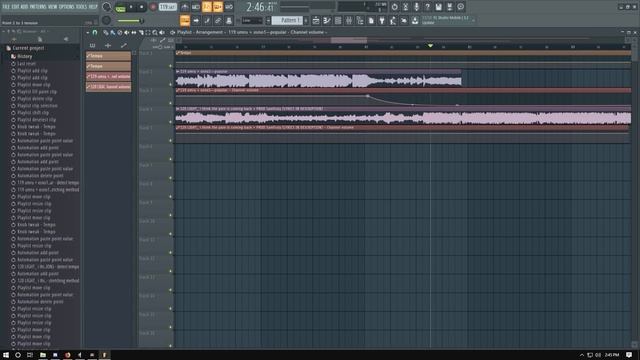This screenshot has width=640, height=360.
Task: Open the plugin picker plug icon
Action: tap(382, 20)
